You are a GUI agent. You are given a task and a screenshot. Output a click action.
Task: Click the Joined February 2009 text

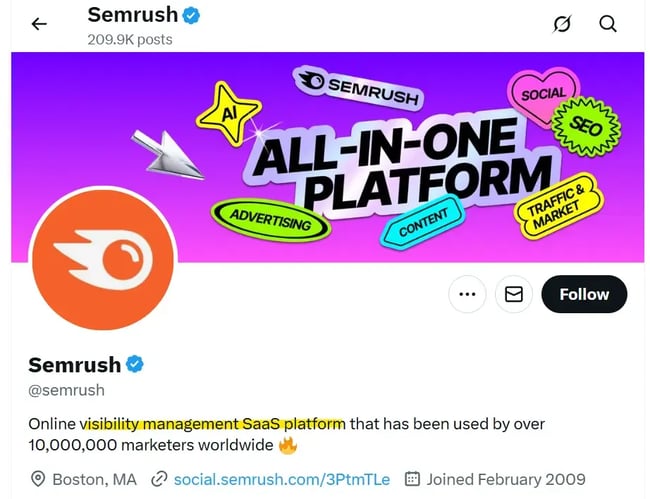point(506,479)
